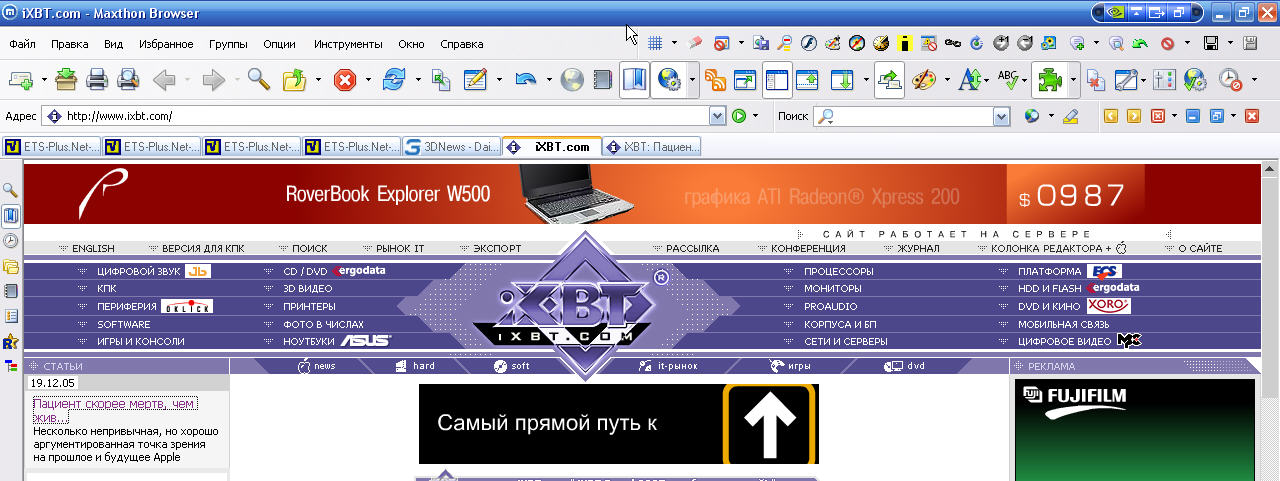Click the Print icon in the toolbar

pos(97,80)
